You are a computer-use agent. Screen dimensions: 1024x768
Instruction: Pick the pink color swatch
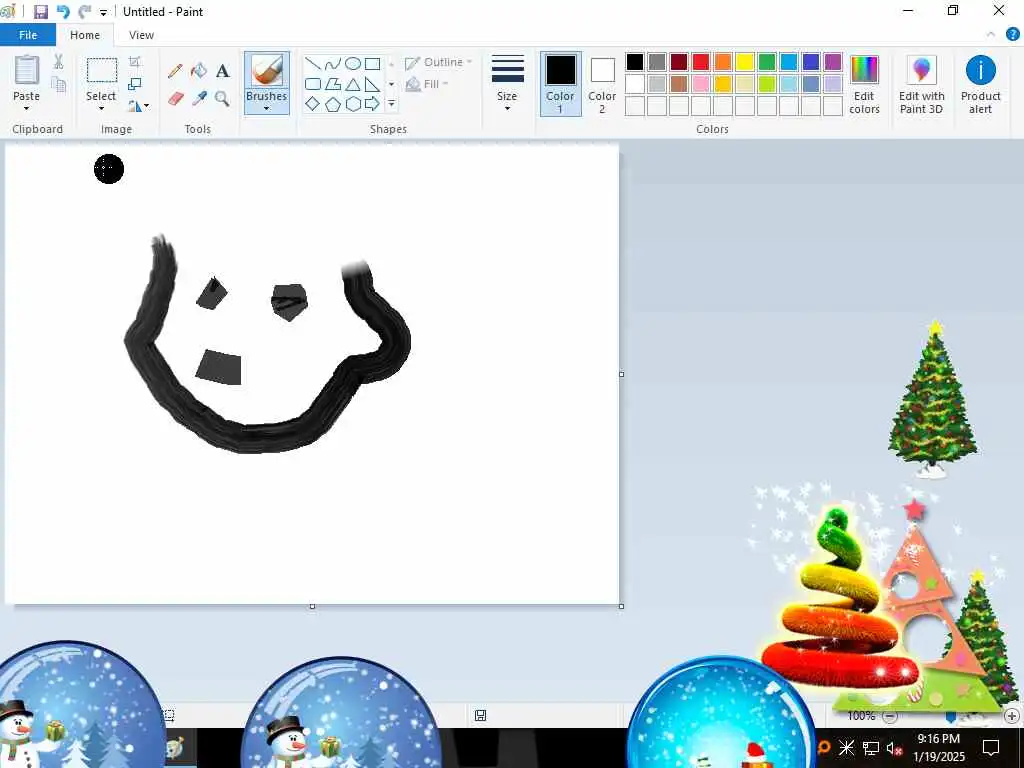pos(701,84)
